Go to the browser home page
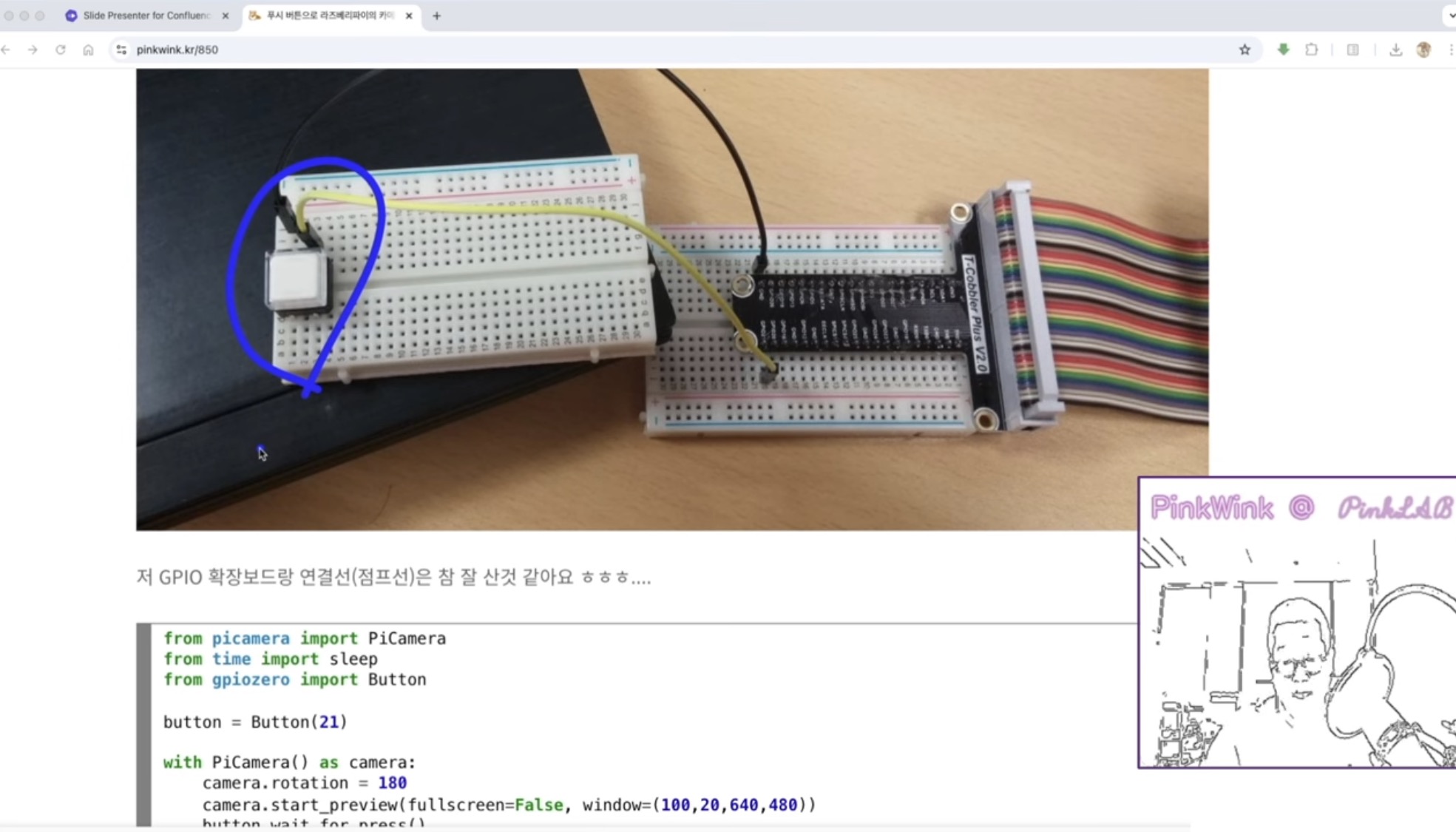Viewport: 1456px width, 832px height. (88, 50)
